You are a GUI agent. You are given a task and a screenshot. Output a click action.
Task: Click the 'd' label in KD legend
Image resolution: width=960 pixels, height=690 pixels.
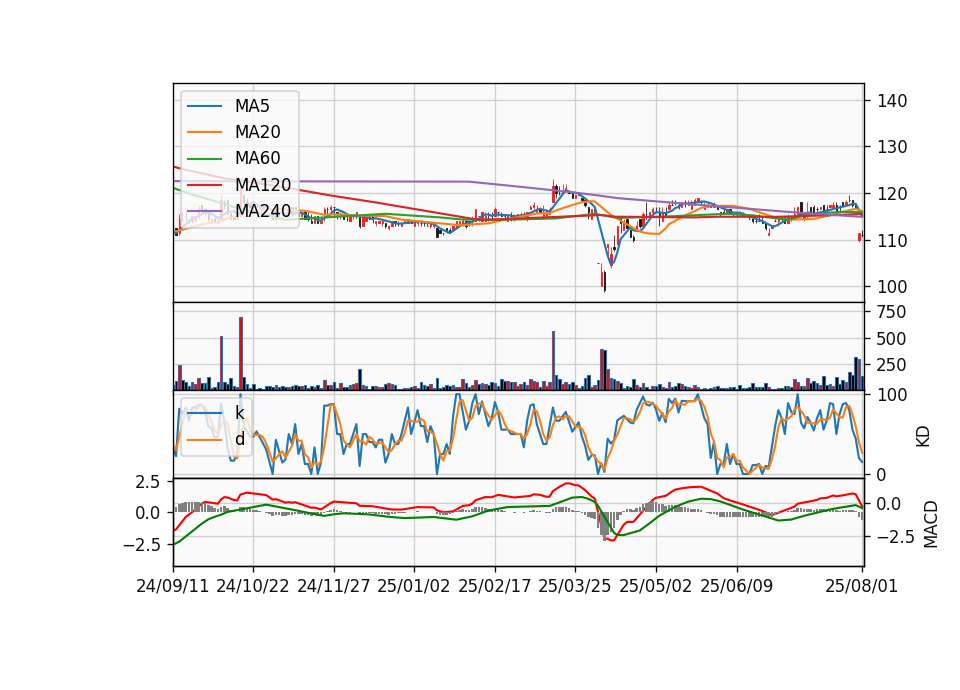point(239,440)
